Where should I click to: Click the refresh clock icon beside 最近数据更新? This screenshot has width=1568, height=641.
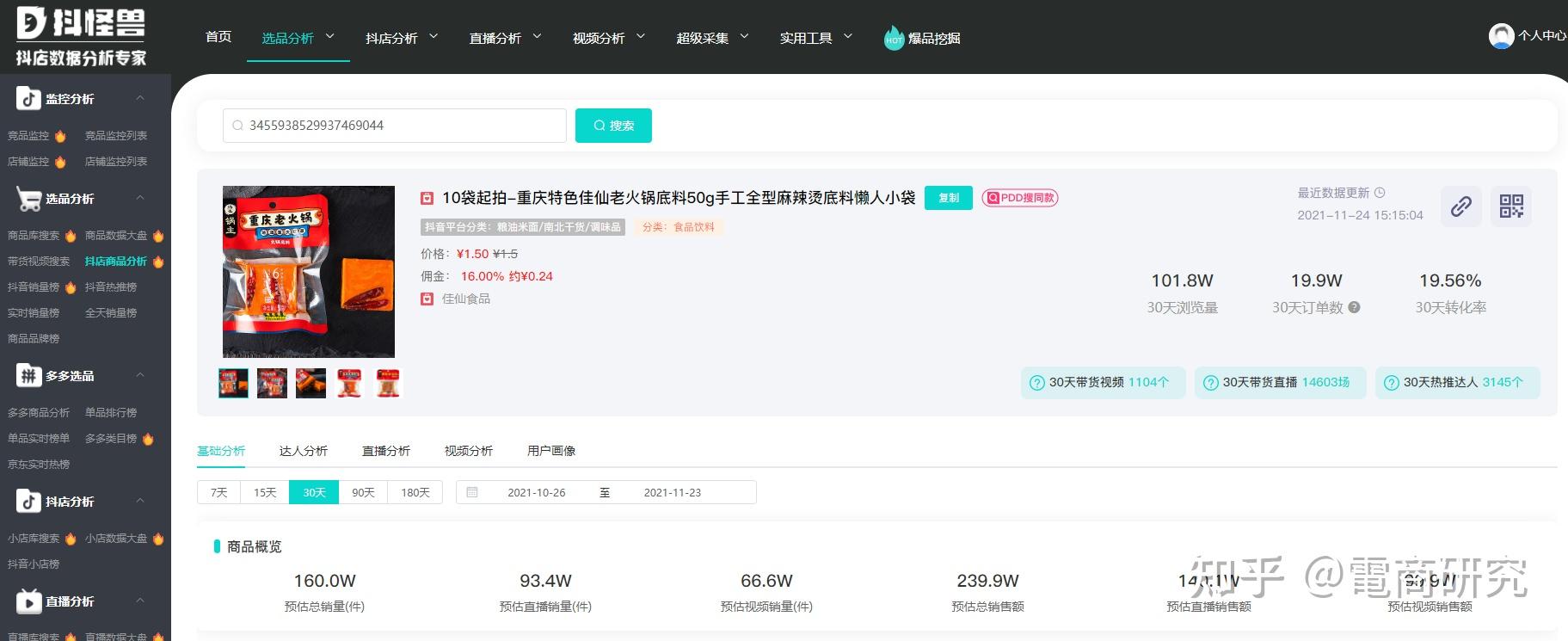pos(1380,193)
